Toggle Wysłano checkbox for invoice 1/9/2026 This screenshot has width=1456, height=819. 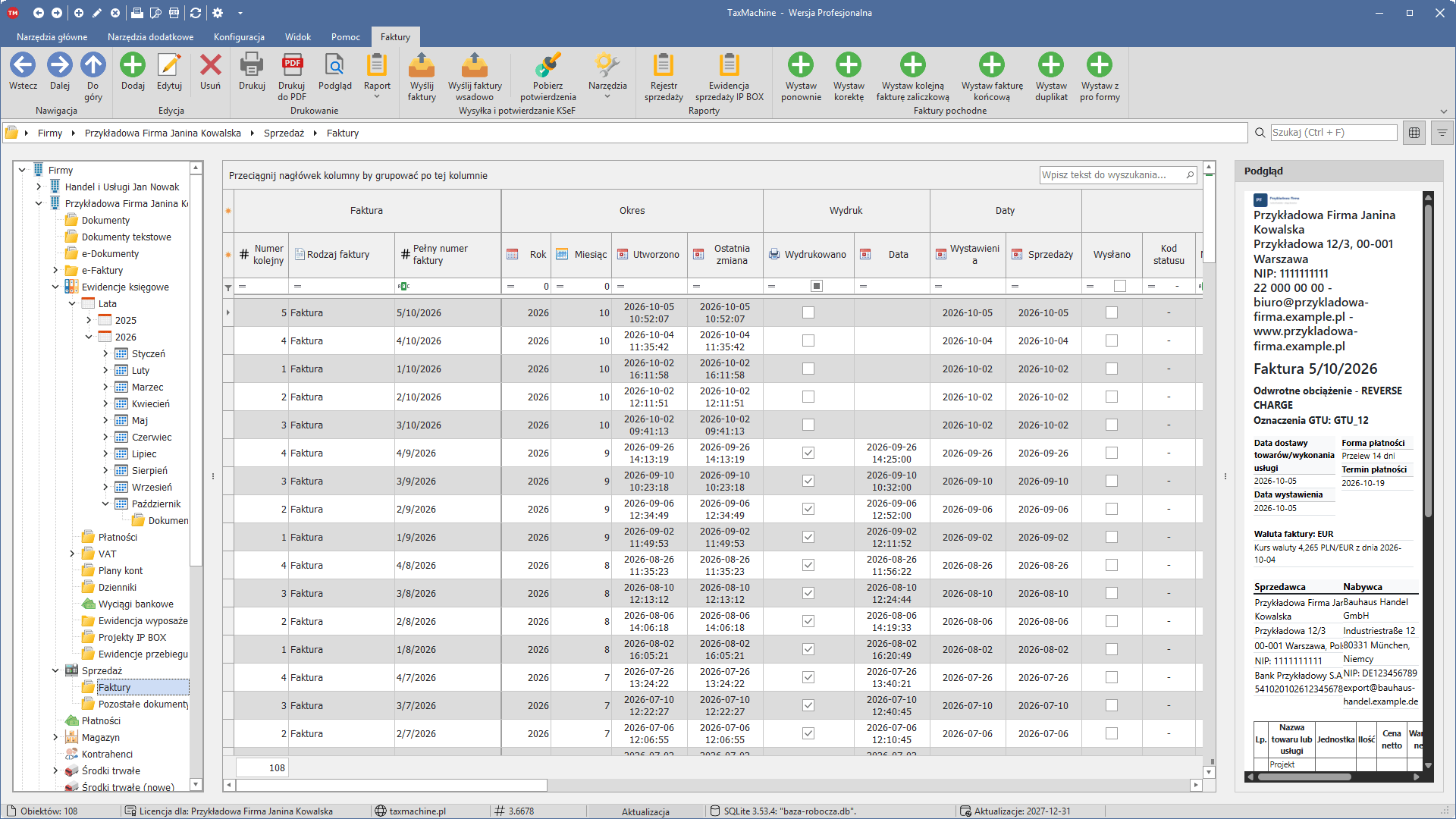1112,537
